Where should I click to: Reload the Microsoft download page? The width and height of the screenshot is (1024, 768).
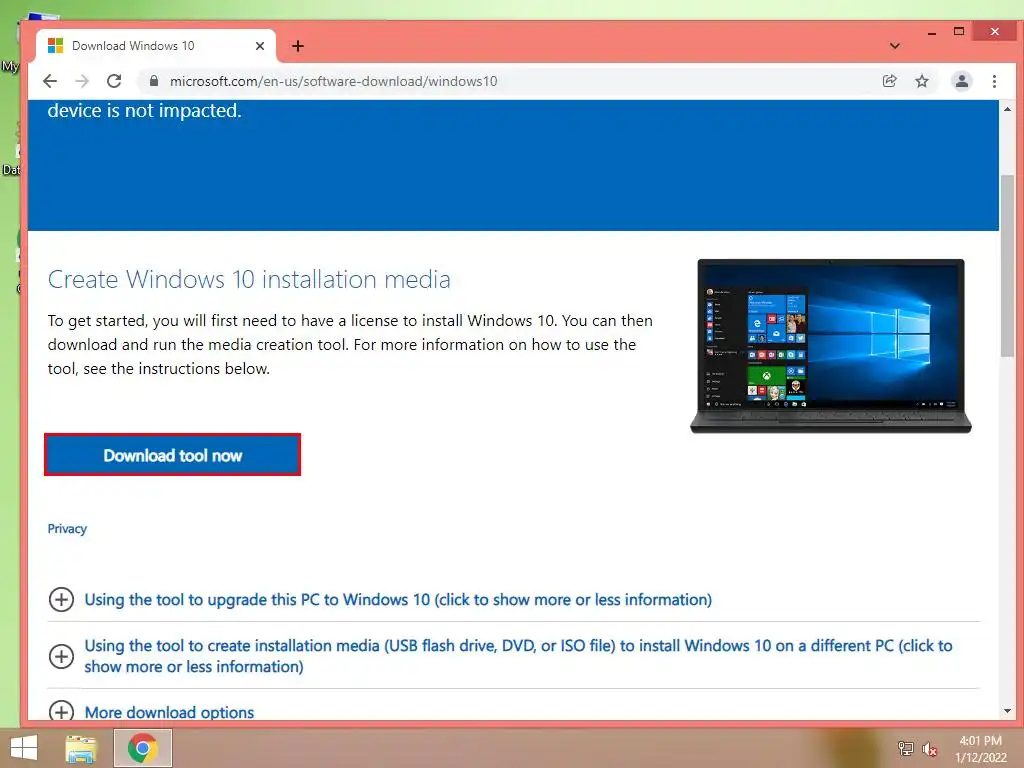[114, 81]
